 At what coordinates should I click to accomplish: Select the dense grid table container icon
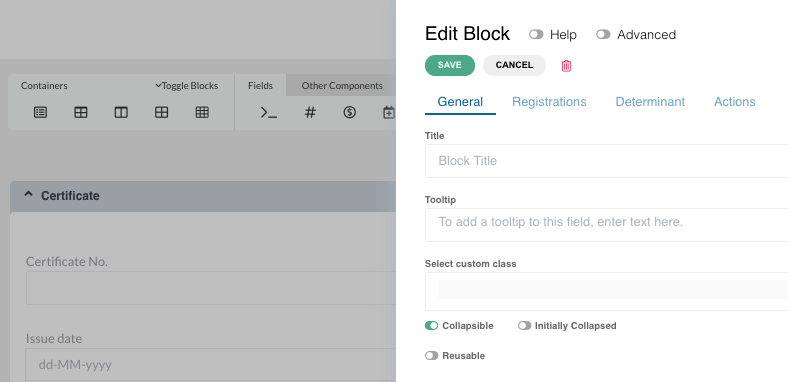coord(202,113)
